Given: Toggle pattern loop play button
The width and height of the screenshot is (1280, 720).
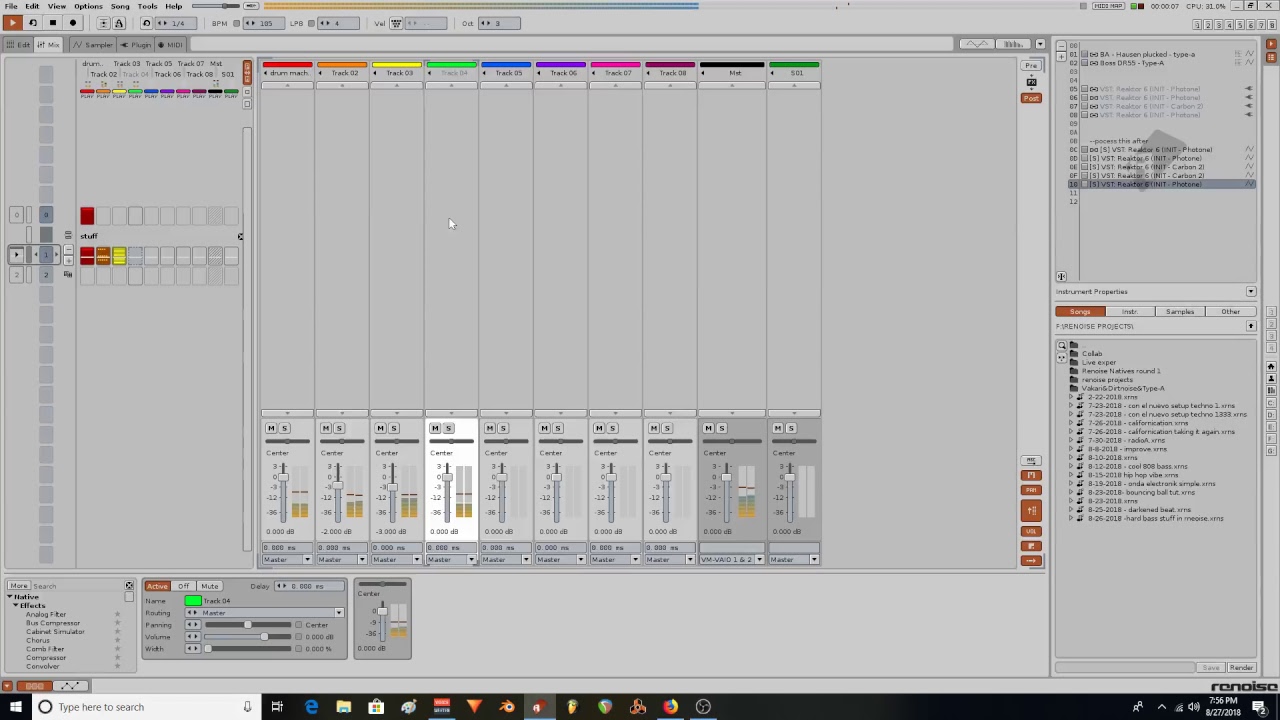Looking at the screenshot, I should pos(32,22).
